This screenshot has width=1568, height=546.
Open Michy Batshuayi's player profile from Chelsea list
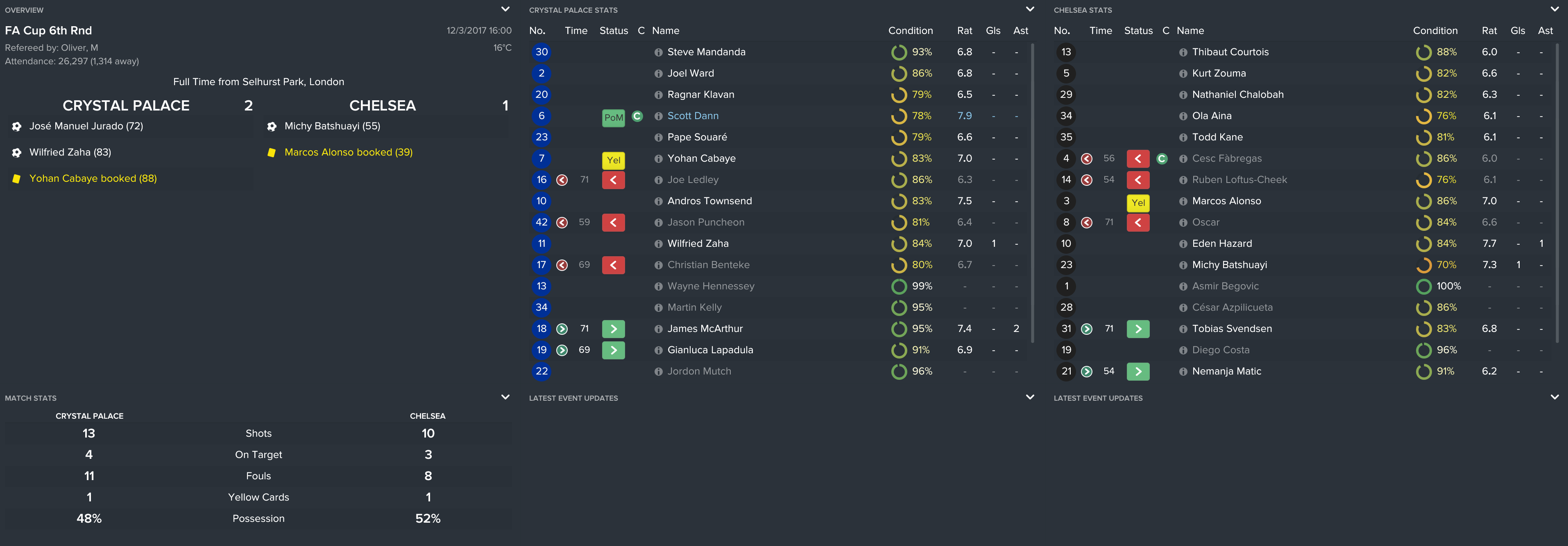(1229, 265)
